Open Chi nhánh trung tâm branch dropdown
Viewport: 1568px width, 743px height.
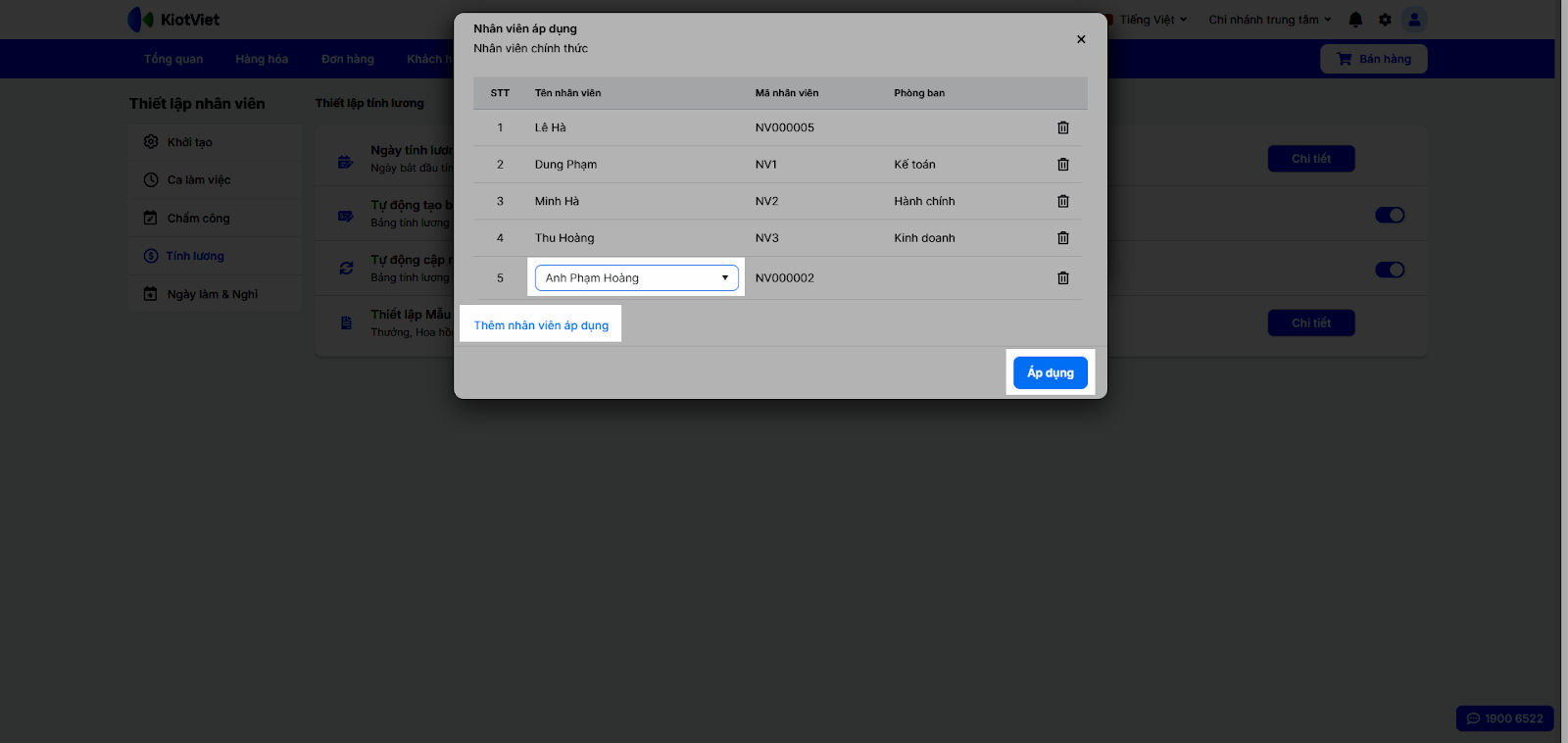pyautogui.click(x=1270, y=20)
